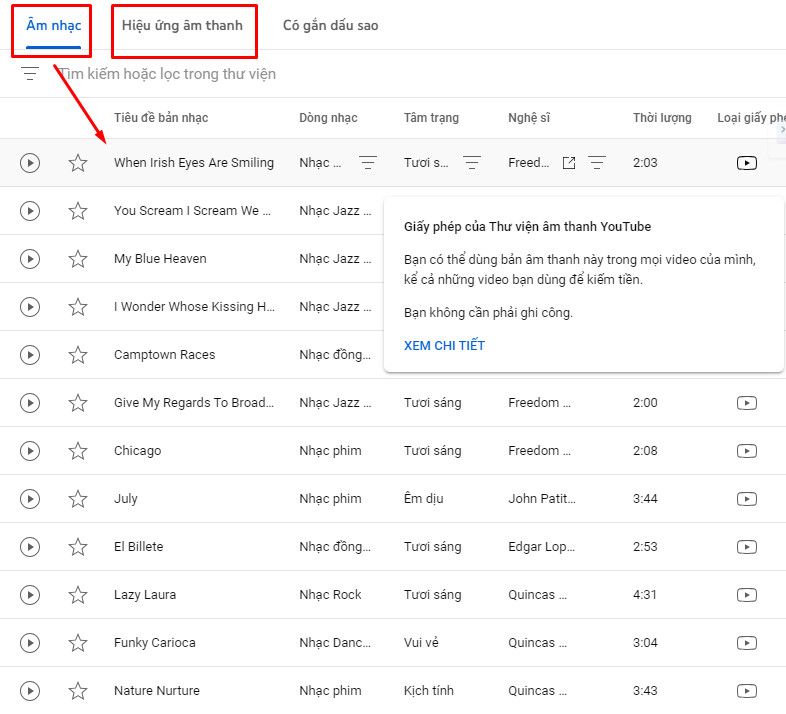
Task: Filter by mood in the first track row
Action: pos(472,163)
